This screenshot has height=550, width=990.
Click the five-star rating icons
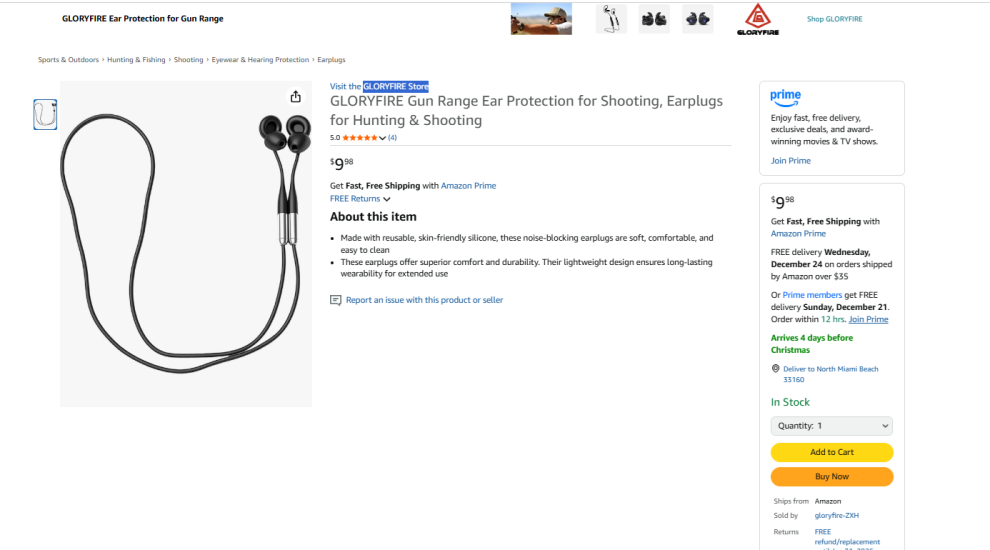point(359,138)
